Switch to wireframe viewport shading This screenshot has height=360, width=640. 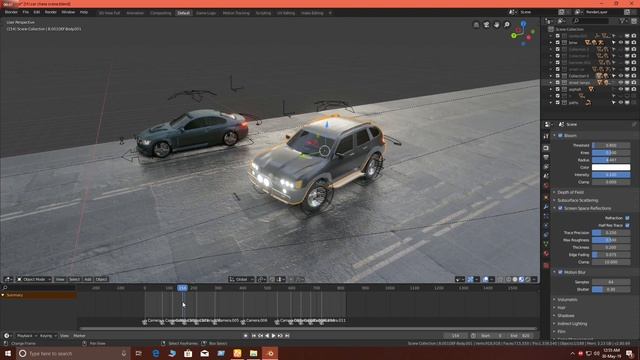tap(509, 279)
